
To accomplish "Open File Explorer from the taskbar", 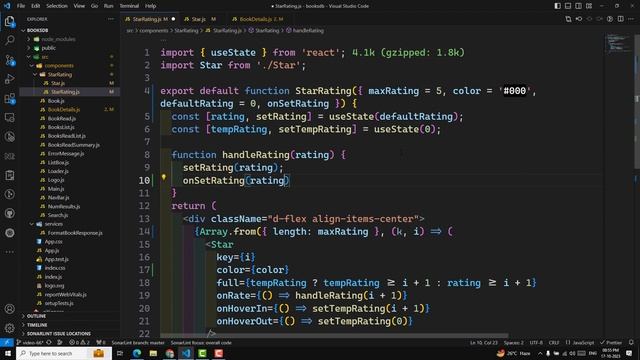I will click(x=153, y=353).
